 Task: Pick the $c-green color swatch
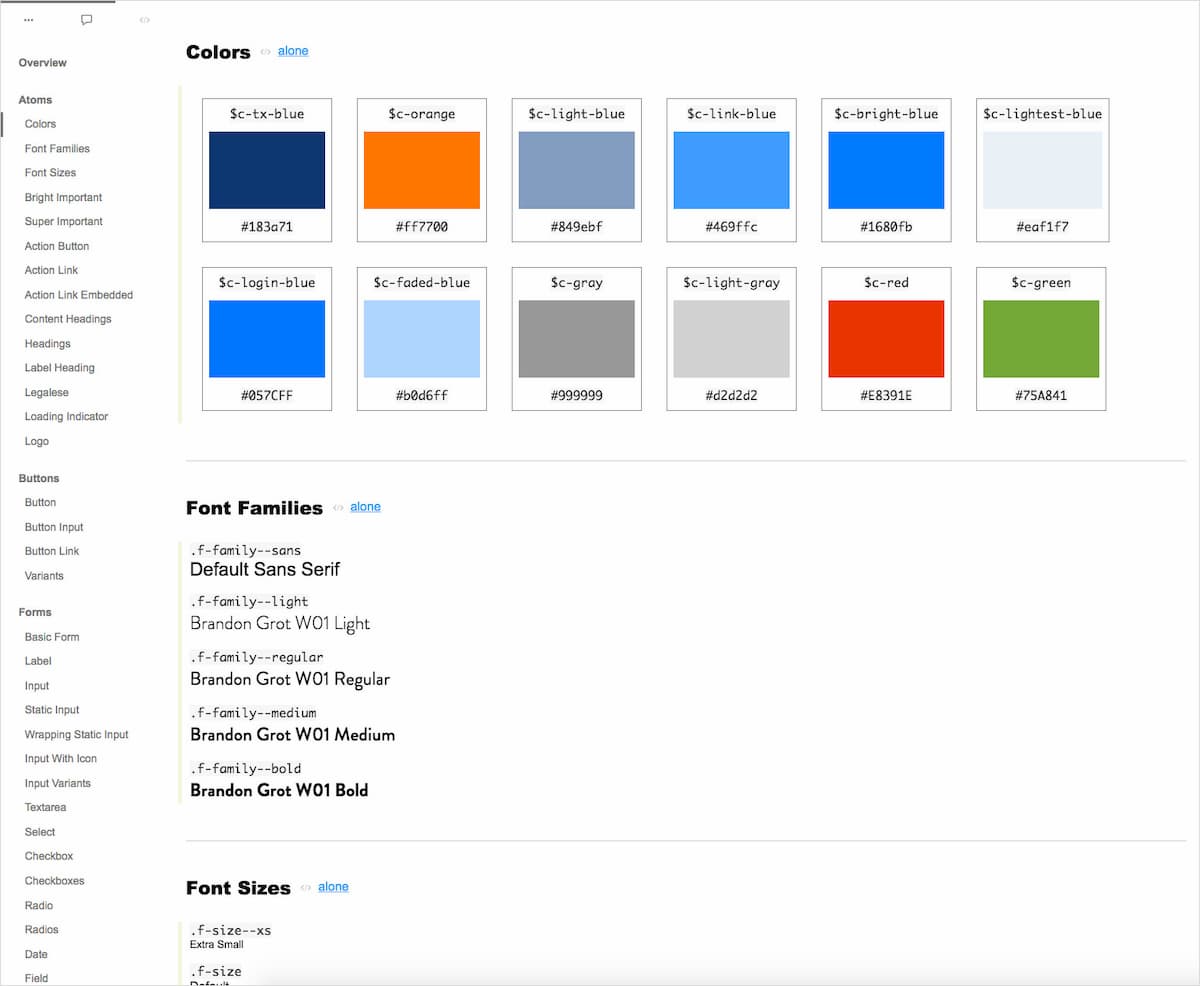(1041, 339)
